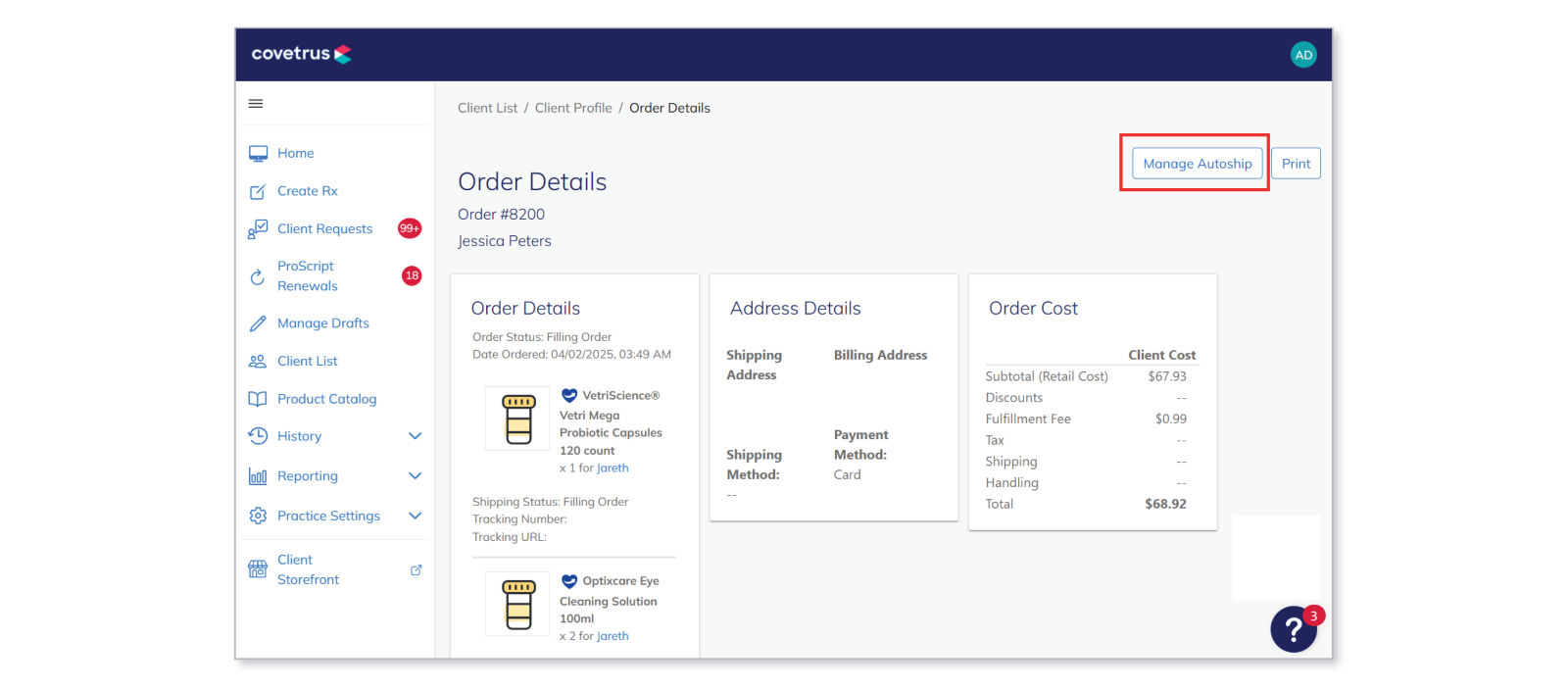The width and height of the screenshot is (1568, 690).
Task: Open Create Rx from sidebar
Action: (307, 191)
